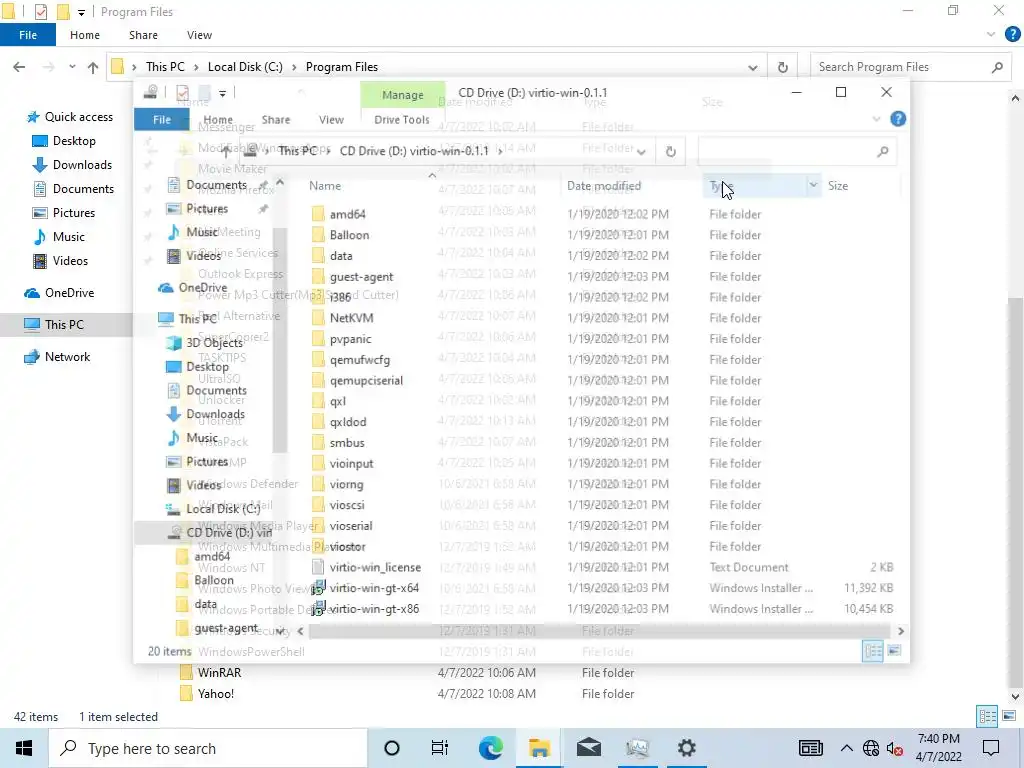
Task: Select guest-agent folder in file list
Action: pyautogui.click(x=361, y=277)
